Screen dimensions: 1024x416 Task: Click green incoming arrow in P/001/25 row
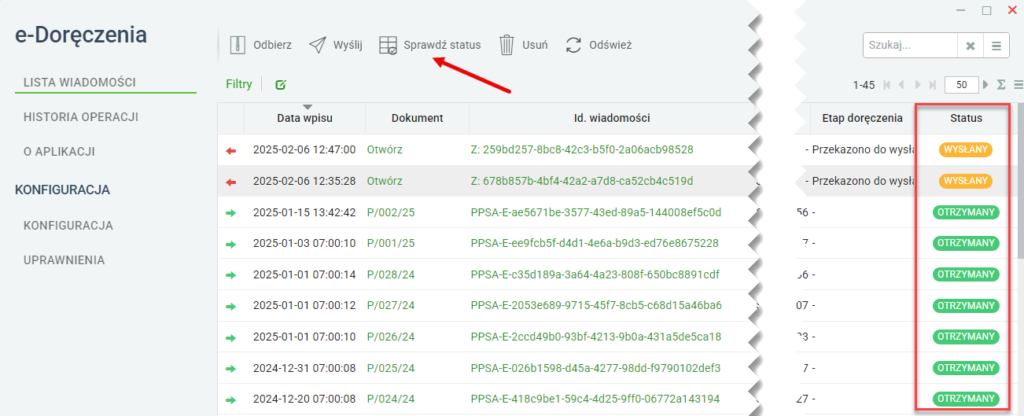tap(230, 244)
